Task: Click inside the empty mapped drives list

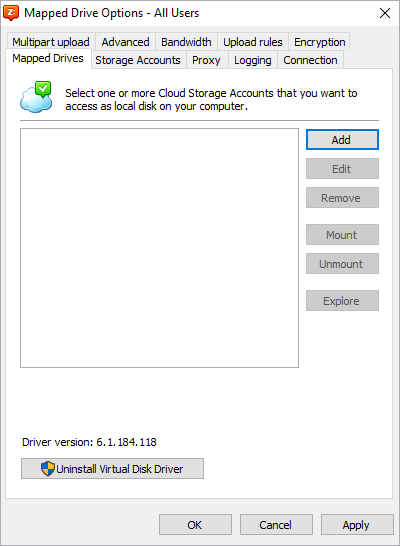Action: (x=159, y=248)
